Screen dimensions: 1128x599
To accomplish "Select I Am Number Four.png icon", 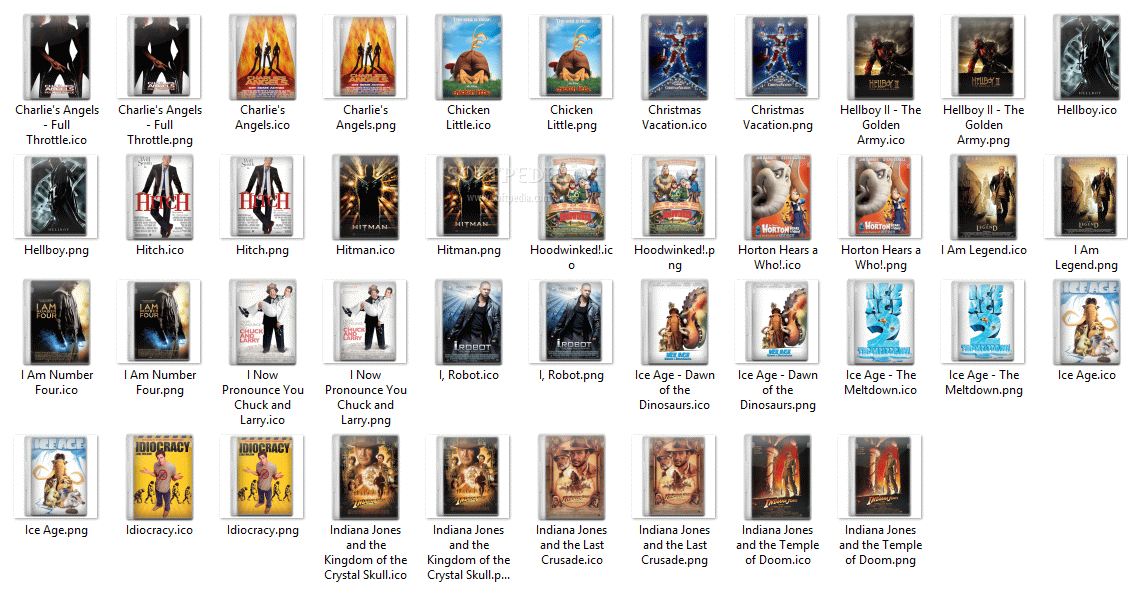I will pyautogui.click(x=160, y=321).
